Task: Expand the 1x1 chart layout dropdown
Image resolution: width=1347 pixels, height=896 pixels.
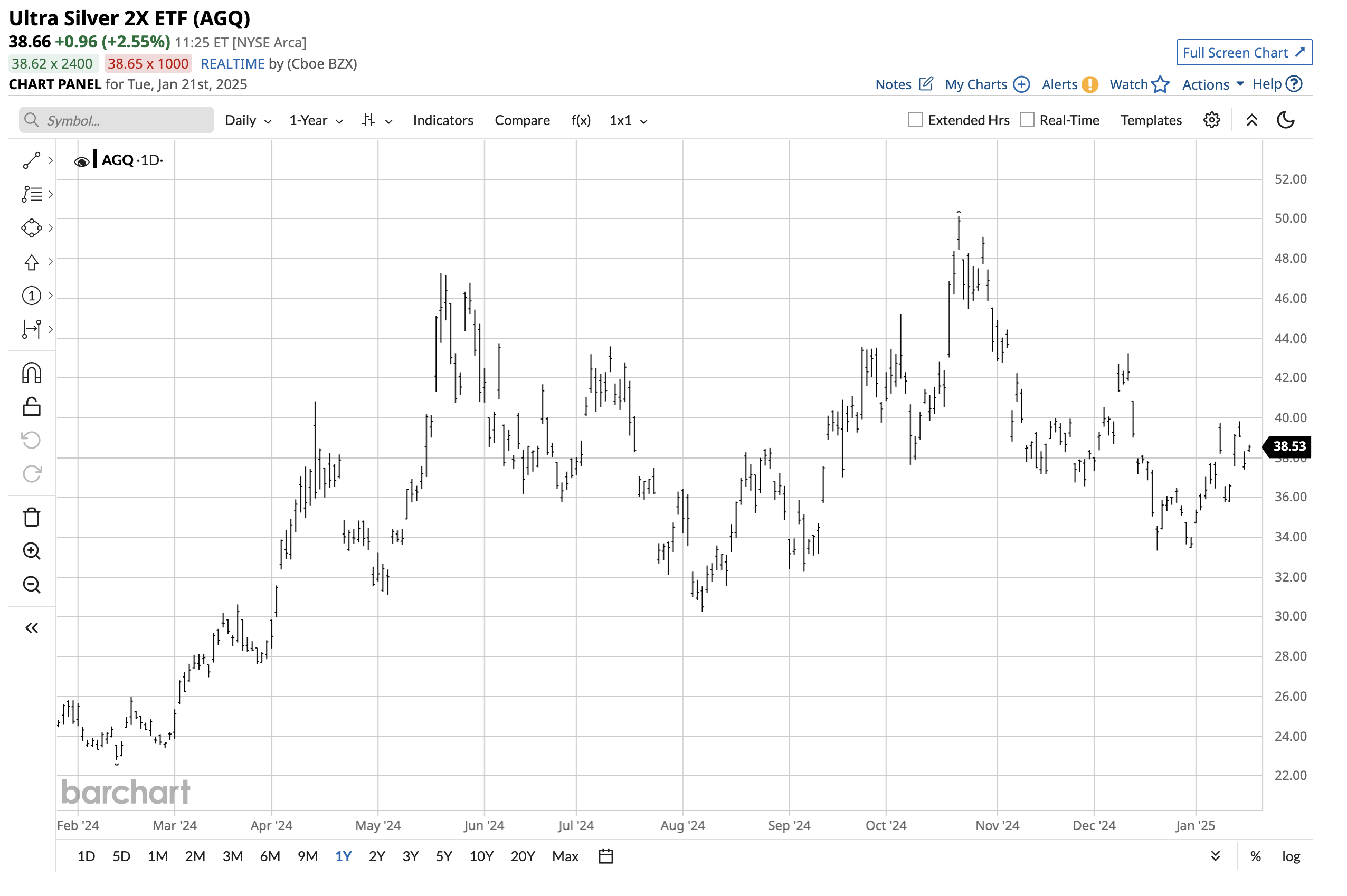Action: click(627, 120)
